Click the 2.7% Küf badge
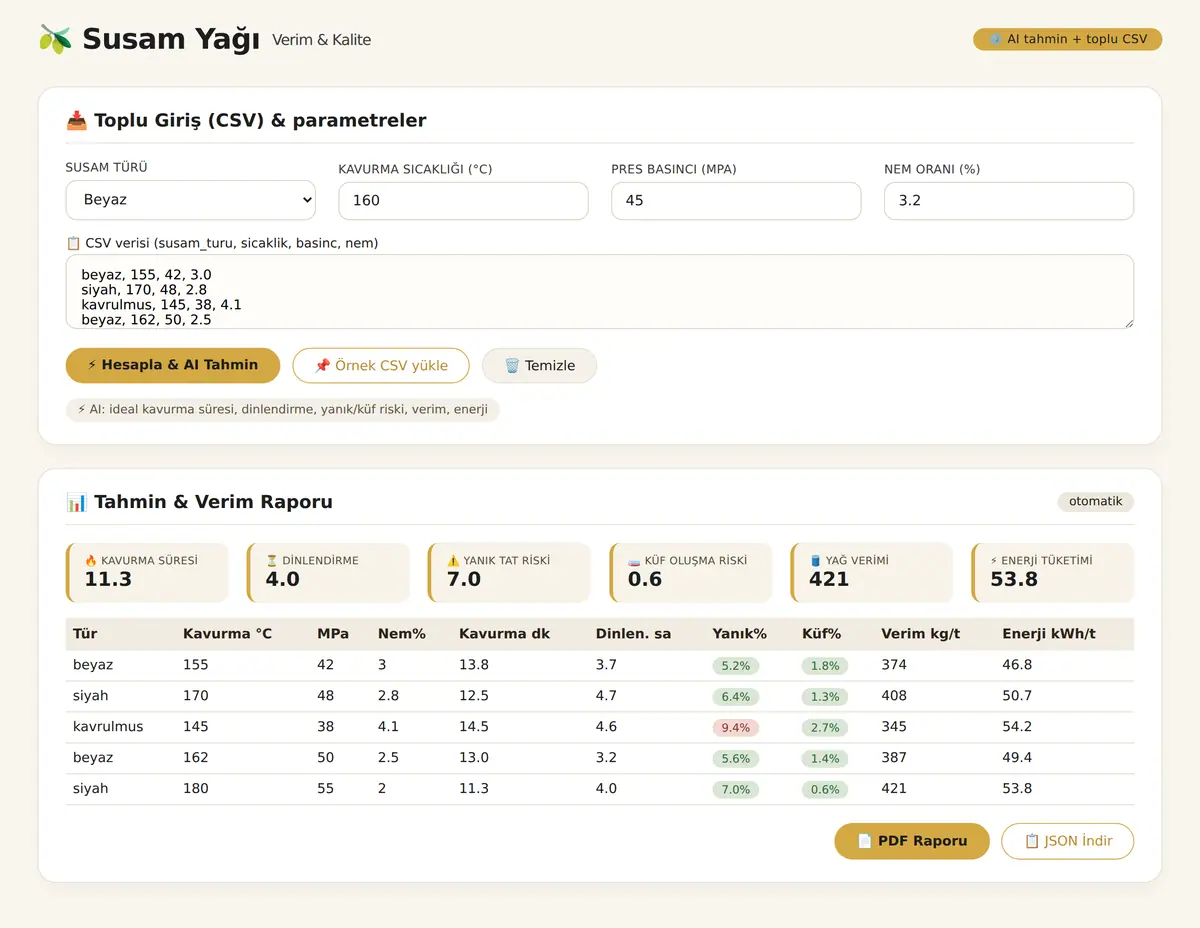Image resolution: width=1200 pixels, height=928 pixels. point(825,728)
